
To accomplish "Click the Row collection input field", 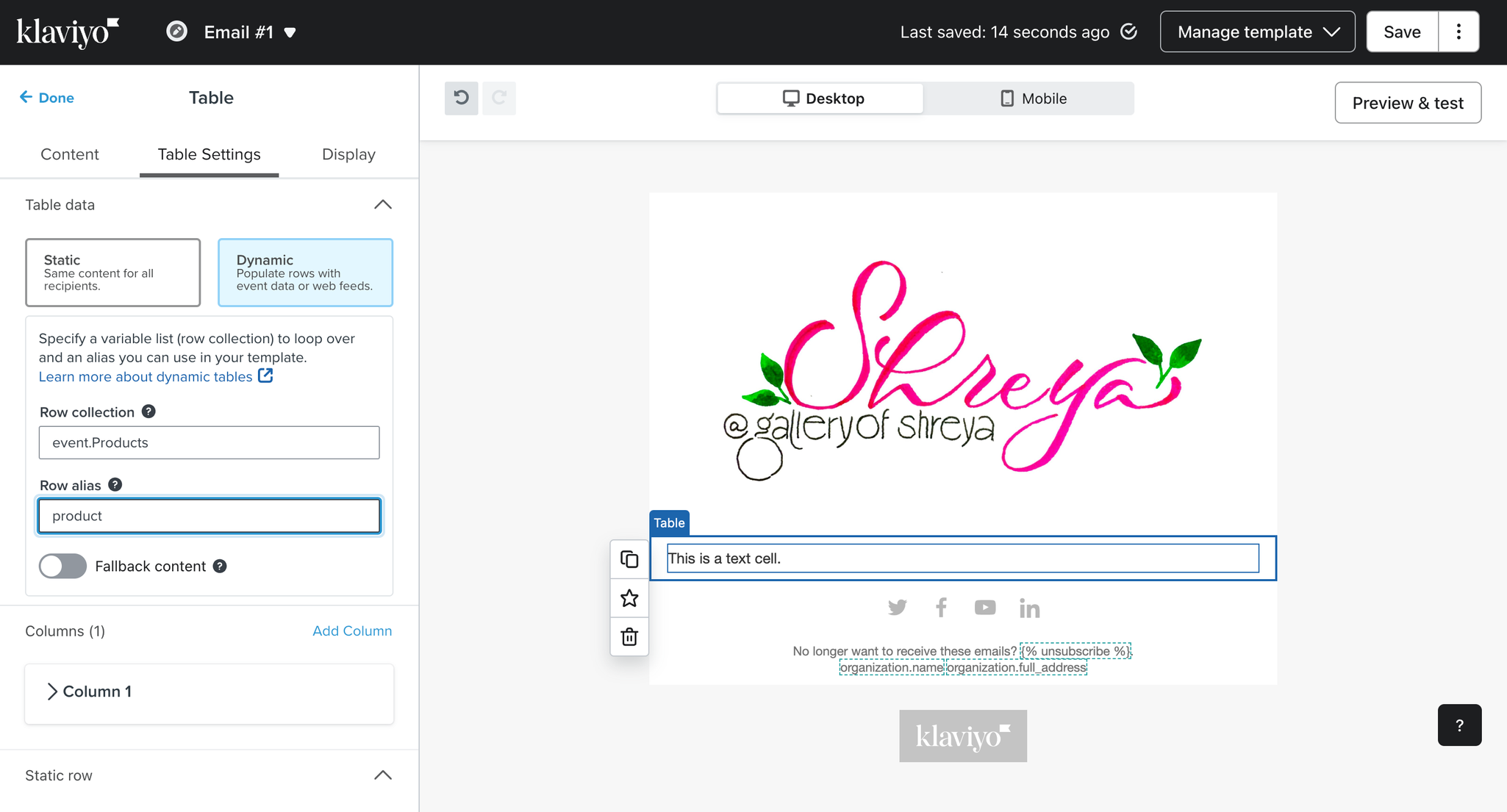I will (209, 442).
